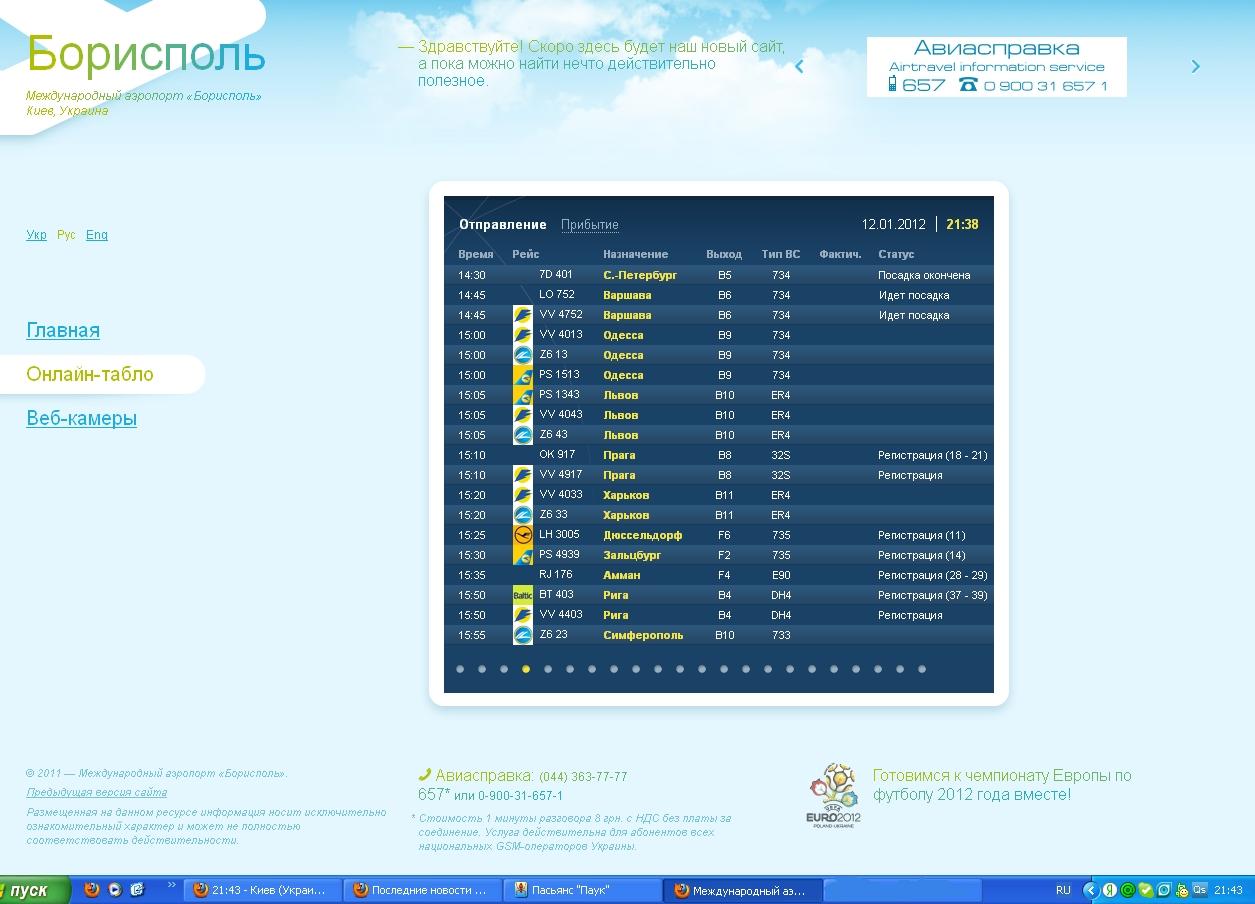Click the left arrow beside the Авиасправка banner
Screen dimensions: 1255x904
(x=799, y=67)
